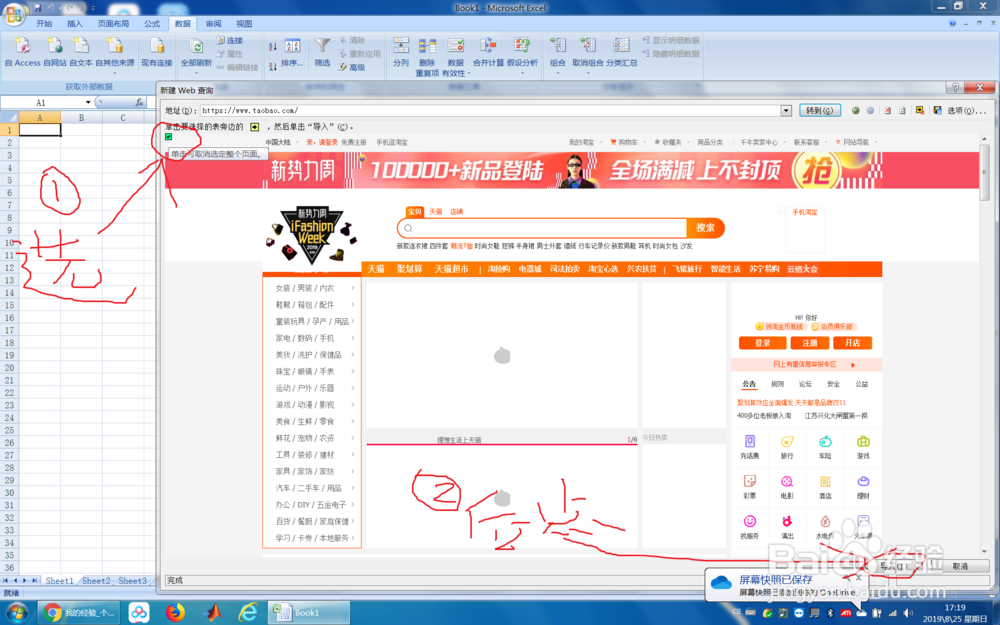Click the address URL field in Web Query
Viewport: 1000px width, 625px height.
pos(490,110)
